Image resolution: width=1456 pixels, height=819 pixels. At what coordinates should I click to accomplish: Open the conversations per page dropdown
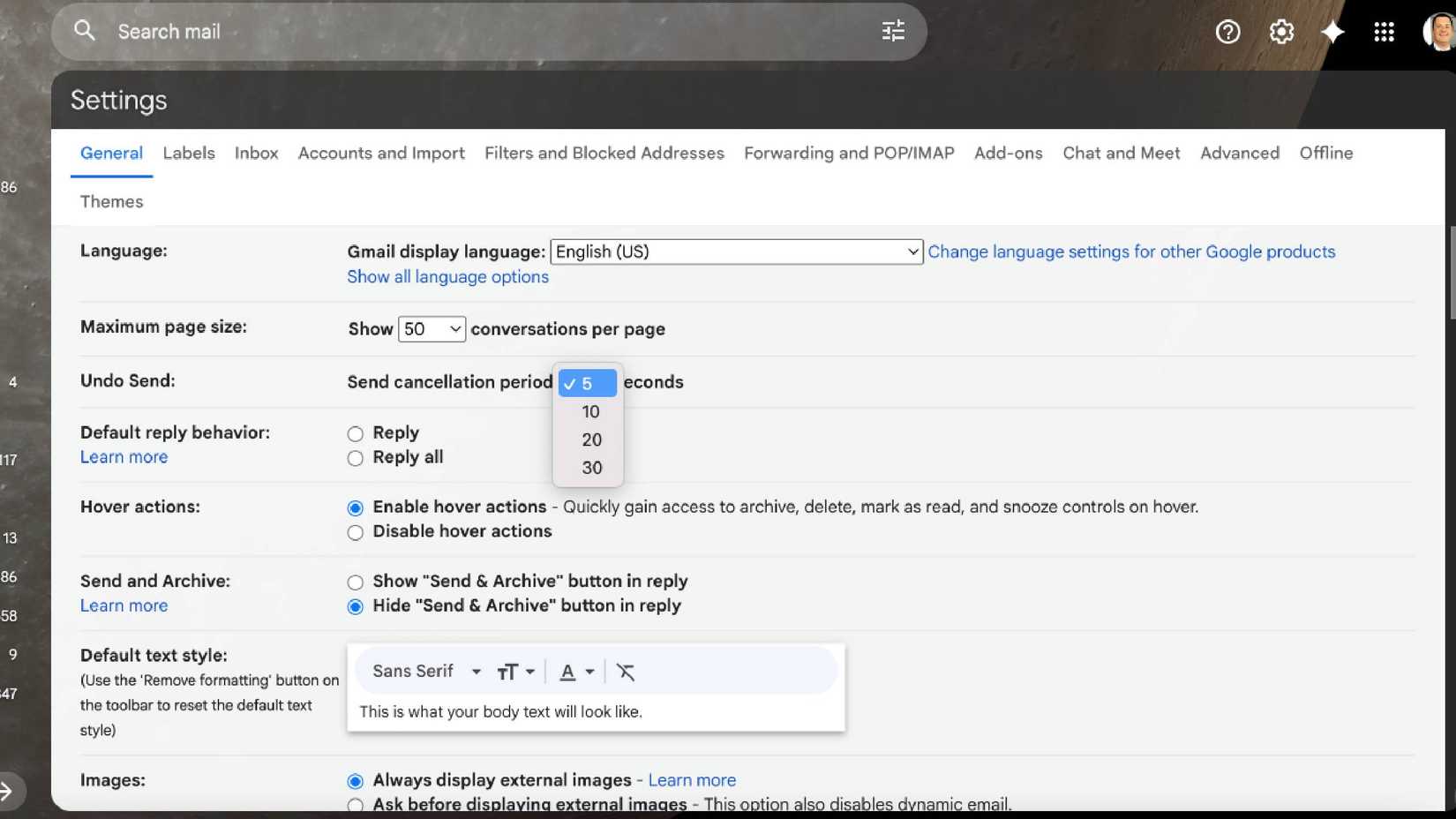[x=432, y=328]
